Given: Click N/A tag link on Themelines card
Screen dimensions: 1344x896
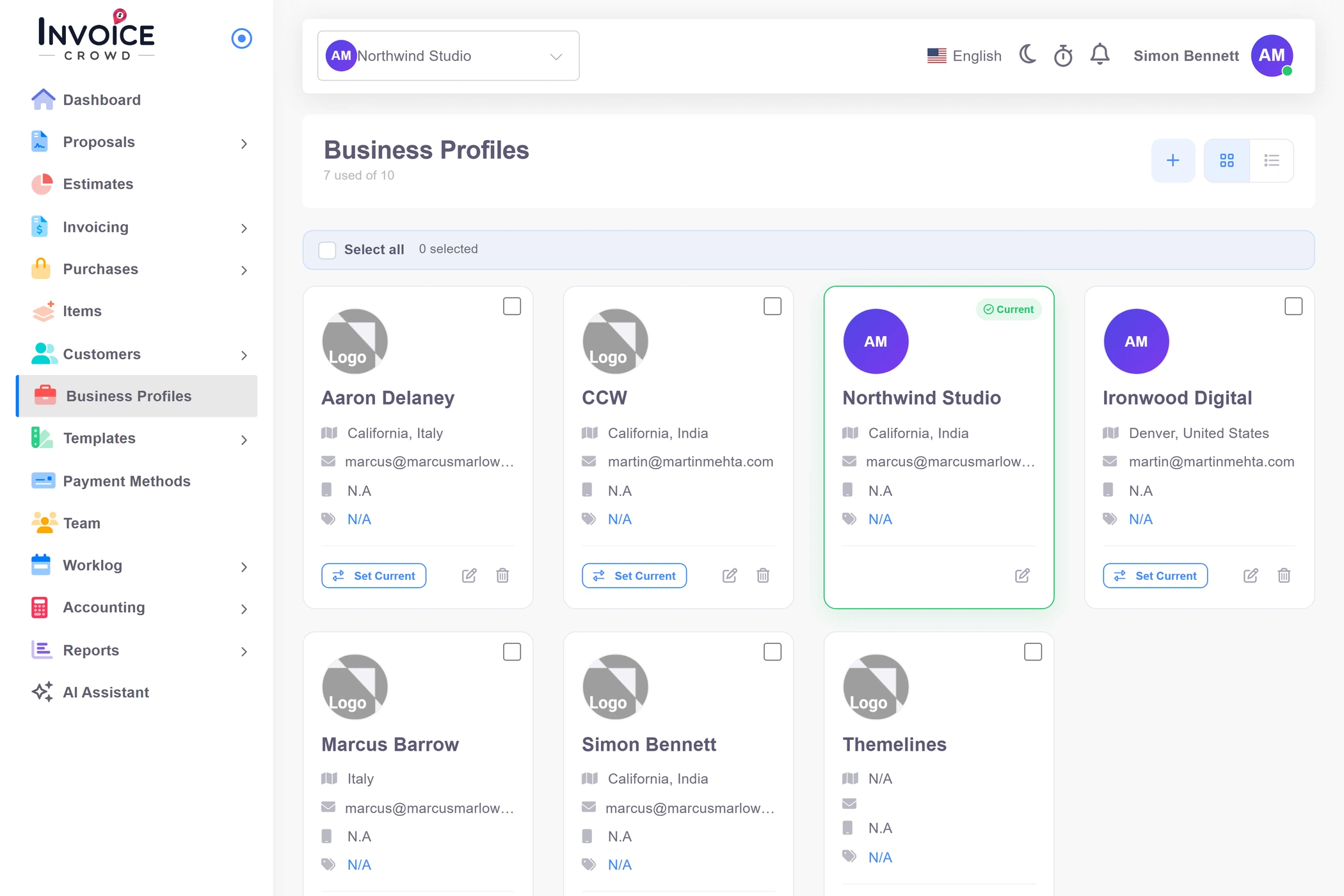Looking at the screenshot, I should 880,857.
